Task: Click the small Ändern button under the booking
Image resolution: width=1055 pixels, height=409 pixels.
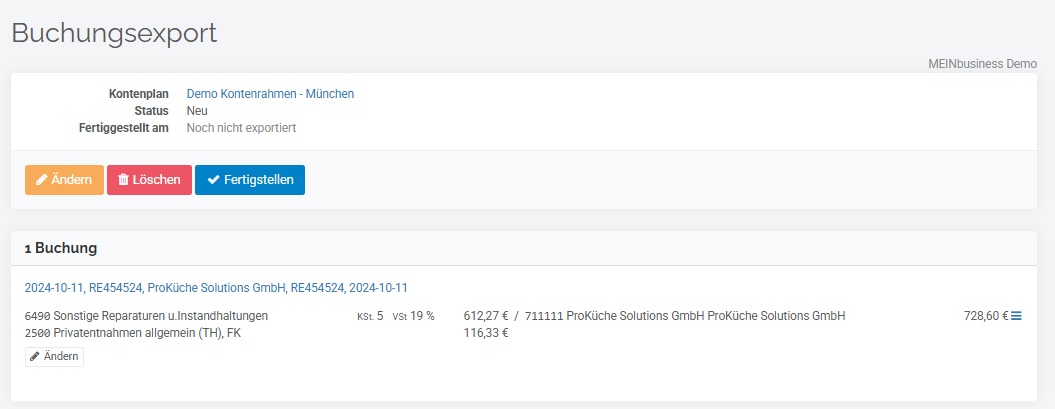Action: coord(54,357)
